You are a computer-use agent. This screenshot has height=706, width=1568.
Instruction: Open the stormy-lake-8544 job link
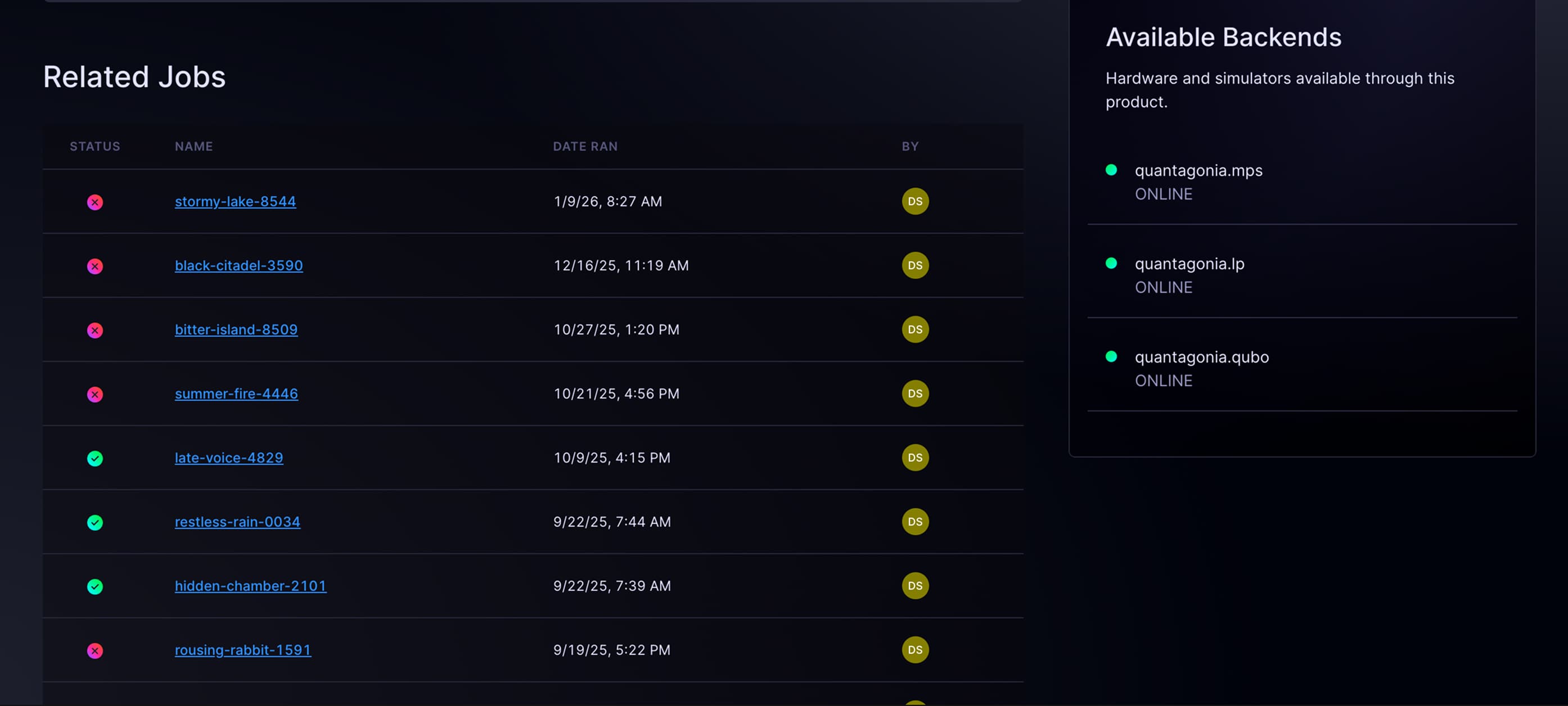click(x=235, y=201)
